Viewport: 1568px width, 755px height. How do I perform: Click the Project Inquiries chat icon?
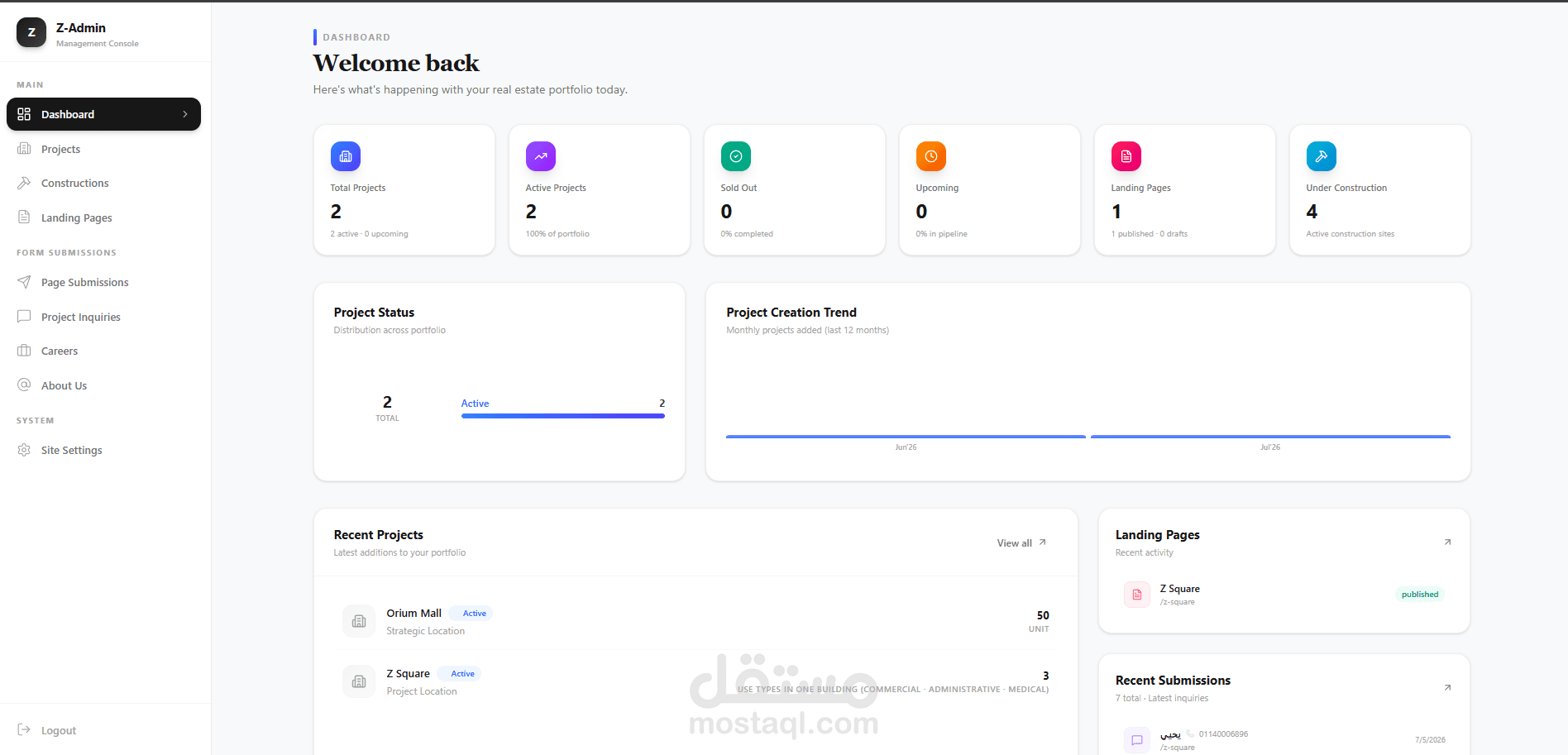[x=24, y=317]
